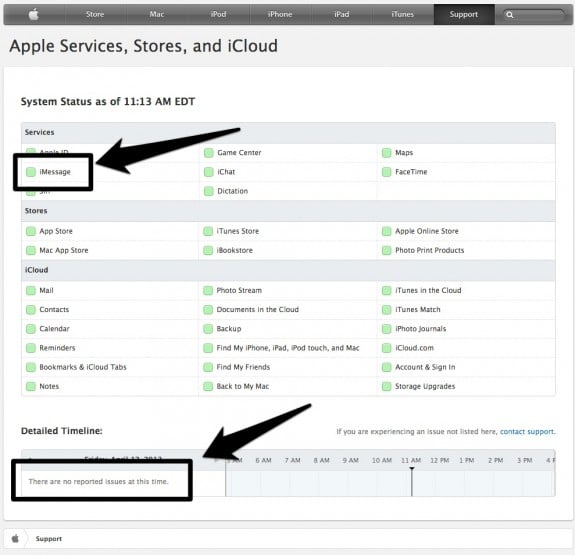Click the Storage Upgrades status icon
575x555 pixels.
(x=387, y=386)
